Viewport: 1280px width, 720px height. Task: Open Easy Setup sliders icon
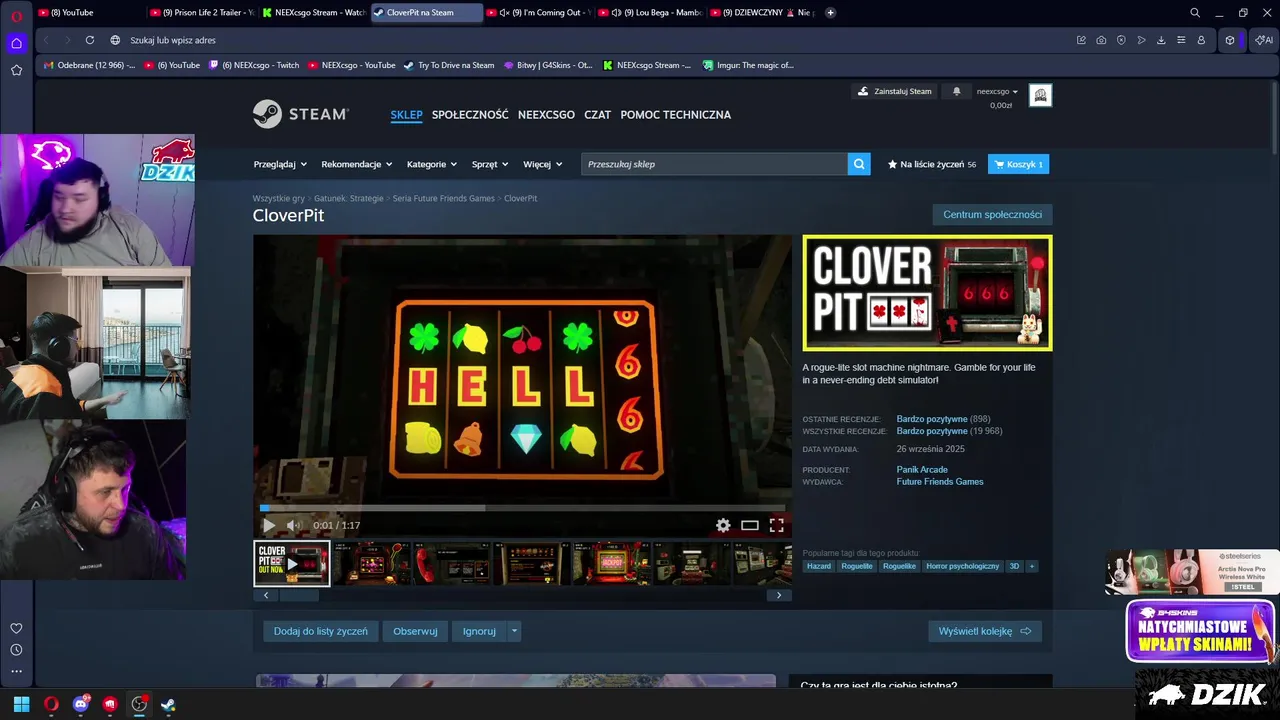[1181, 40]
